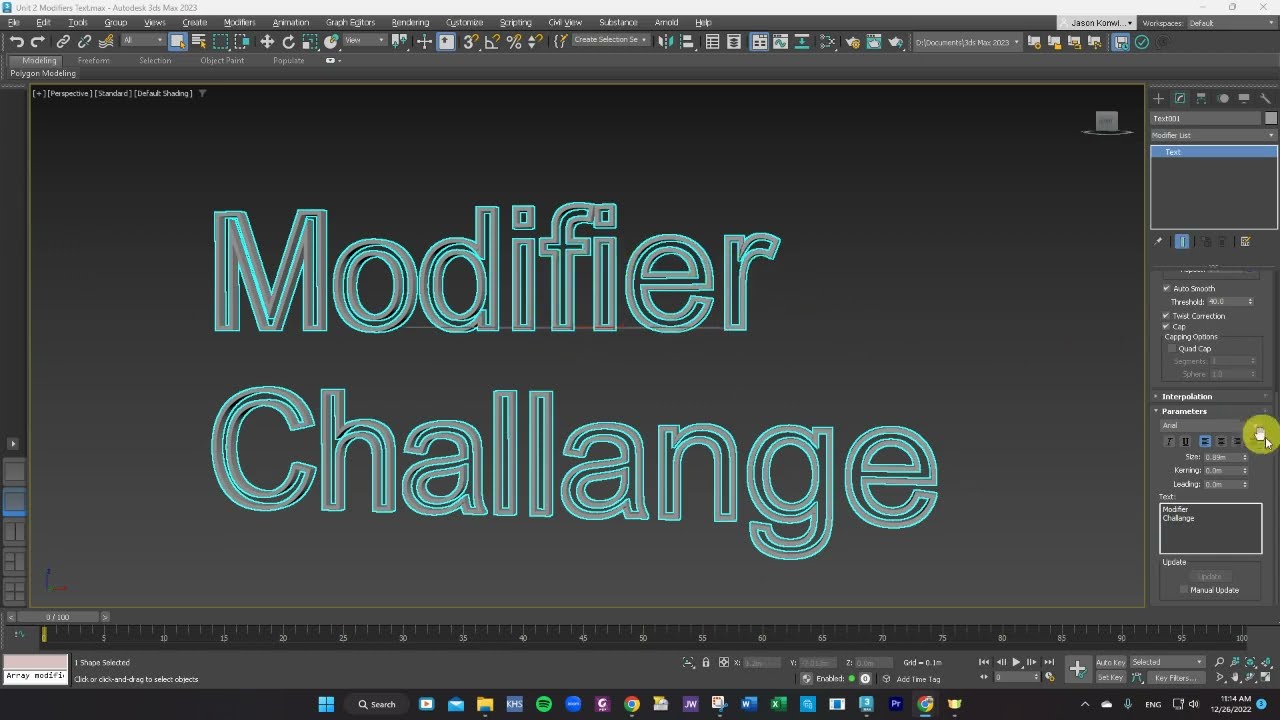Click the Pin Stack icon
This screenshot has width=1280, height=720.
(1159, 241)
